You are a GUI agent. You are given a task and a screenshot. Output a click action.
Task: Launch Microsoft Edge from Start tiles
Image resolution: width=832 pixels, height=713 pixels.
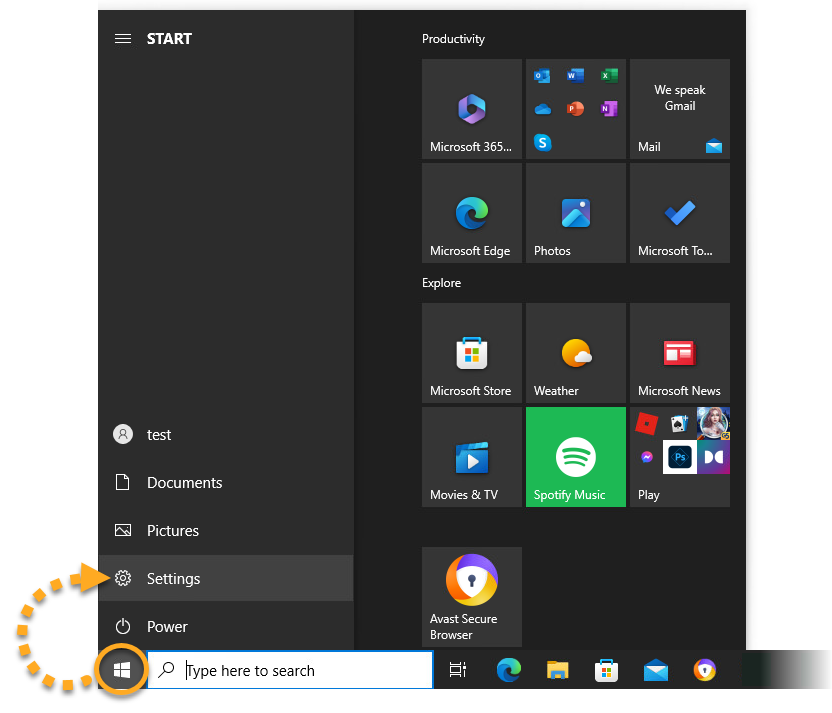[x=471, y=213]
